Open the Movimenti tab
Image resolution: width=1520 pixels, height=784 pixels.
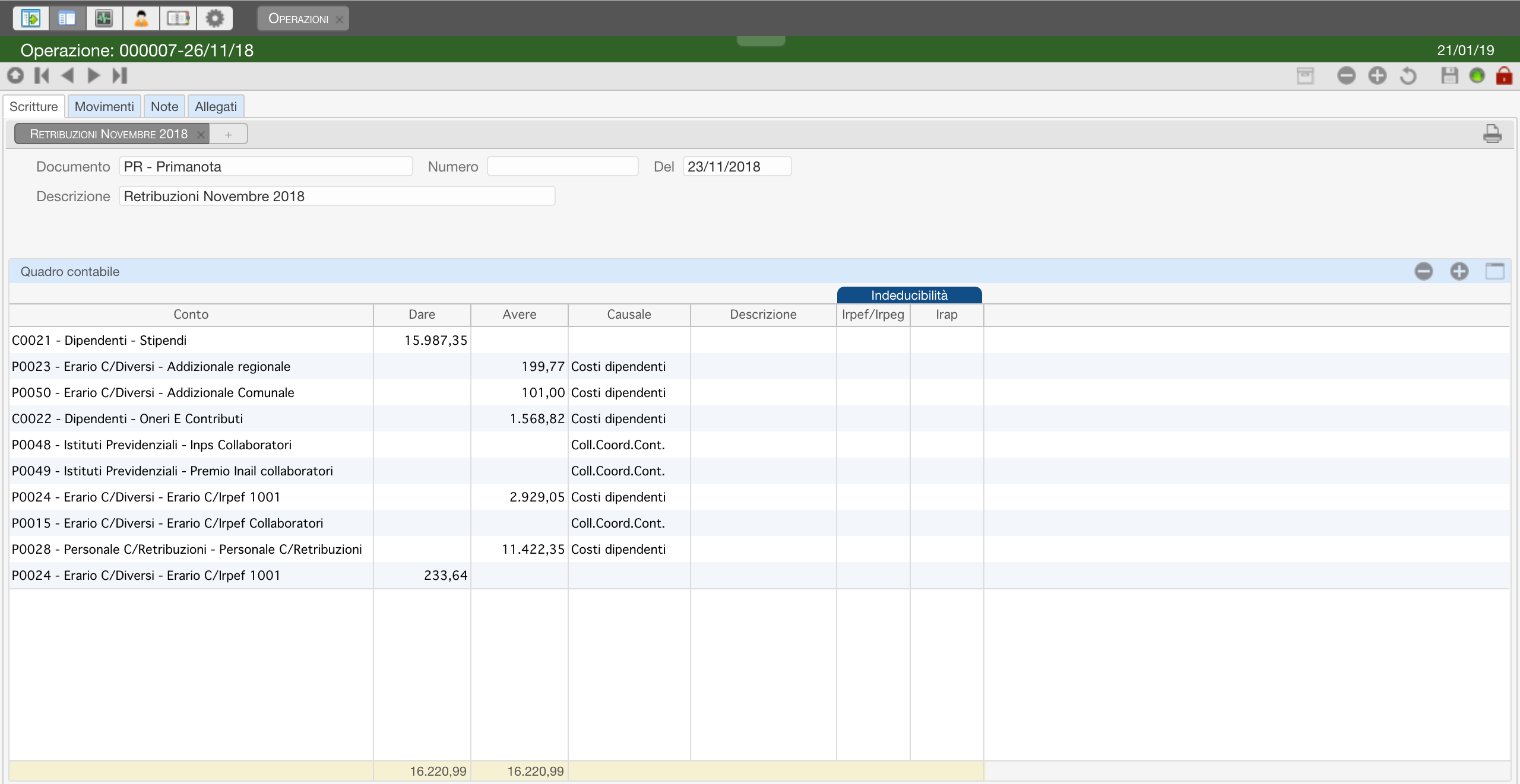104,106
